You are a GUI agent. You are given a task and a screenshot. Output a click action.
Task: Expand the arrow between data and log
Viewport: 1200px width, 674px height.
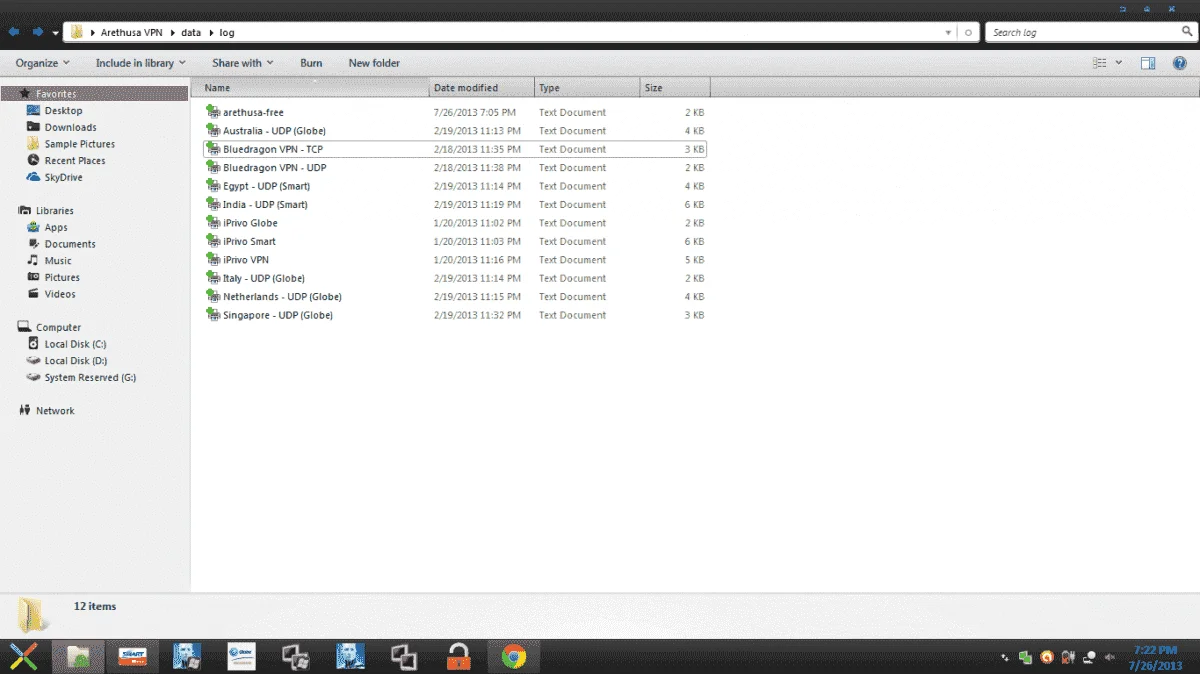[x=211, y=33]
